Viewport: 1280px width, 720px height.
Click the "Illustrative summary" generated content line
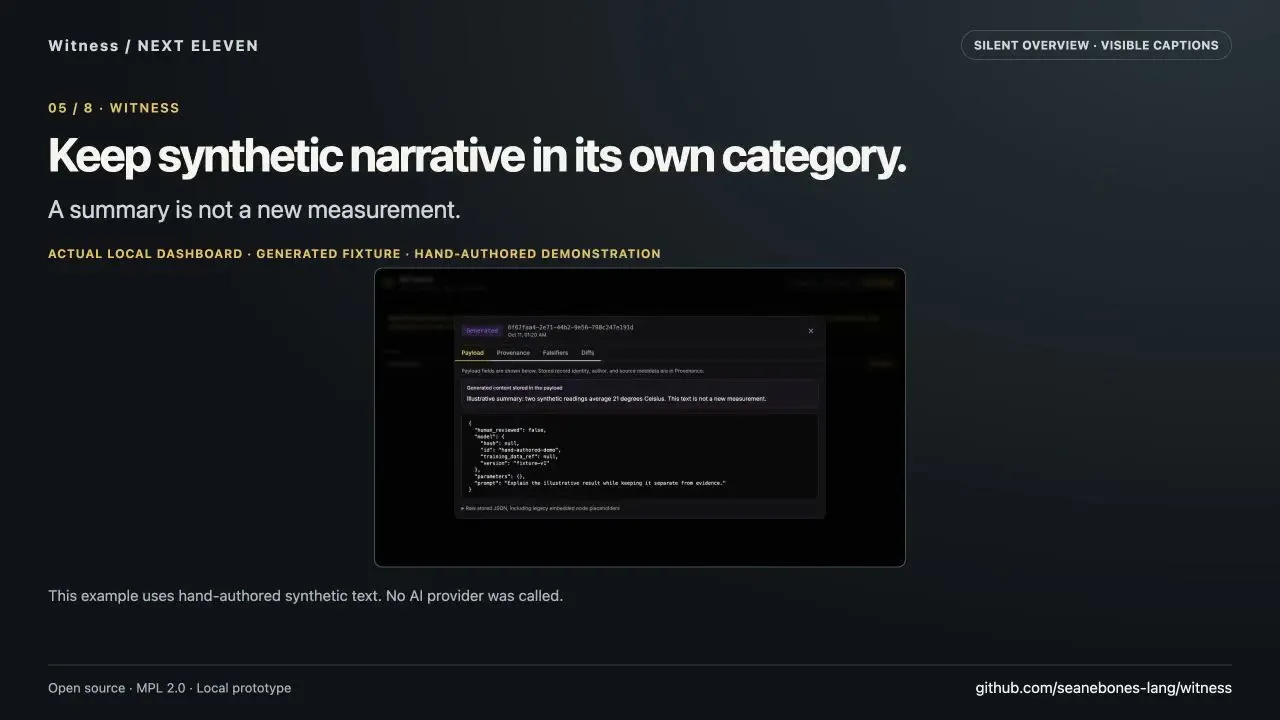click(x=616, y=398)
